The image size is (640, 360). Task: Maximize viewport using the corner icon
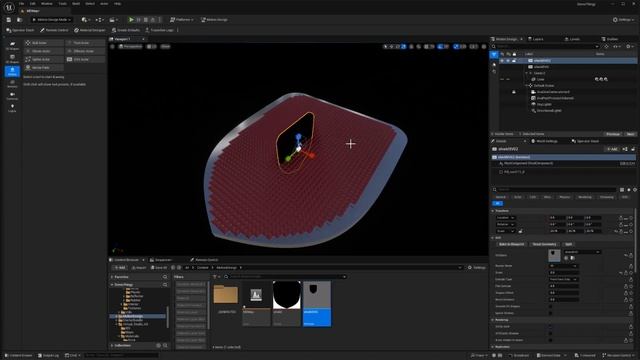484,47
